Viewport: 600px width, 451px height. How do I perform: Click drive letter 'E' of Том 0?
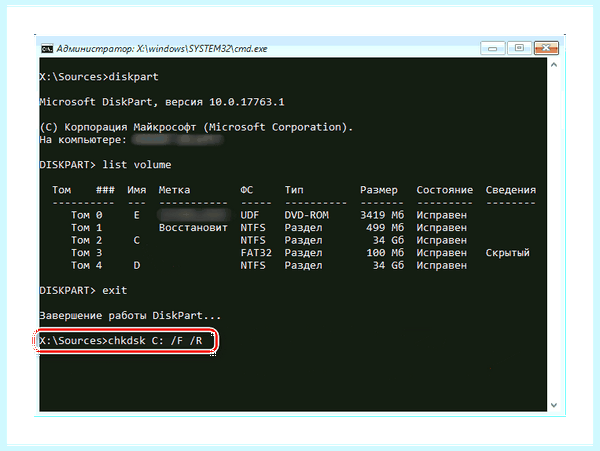[x=137, y=215]
